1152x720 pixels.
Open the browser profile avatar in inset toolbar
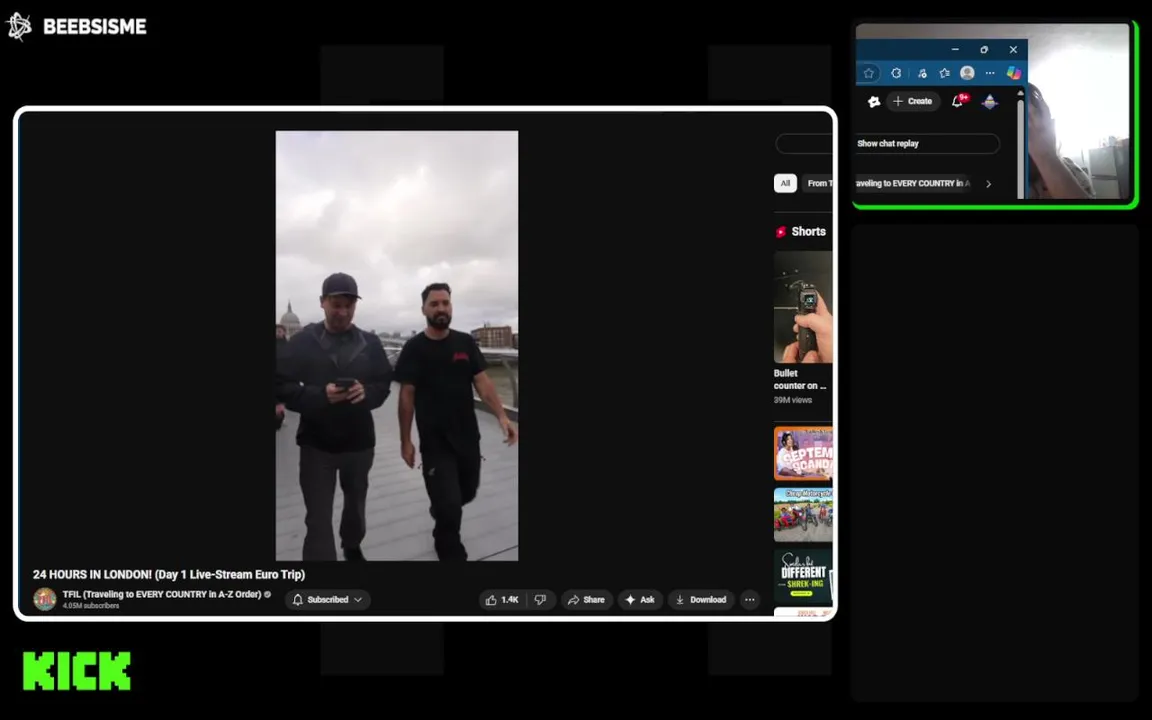(x=968, y=73)
